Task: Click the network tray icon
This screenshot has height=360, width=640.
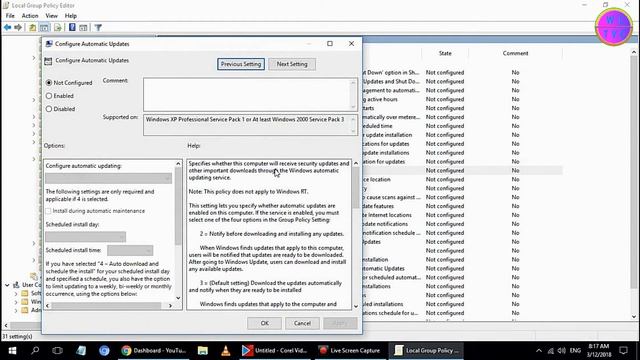Action: point(551,351)
